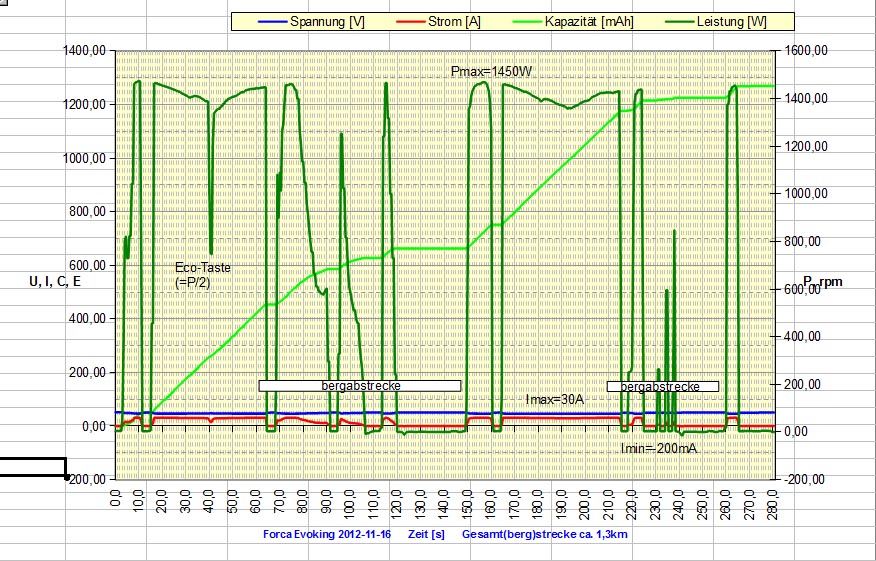Click the Pmax=1450W annotation

click(490, 70)
